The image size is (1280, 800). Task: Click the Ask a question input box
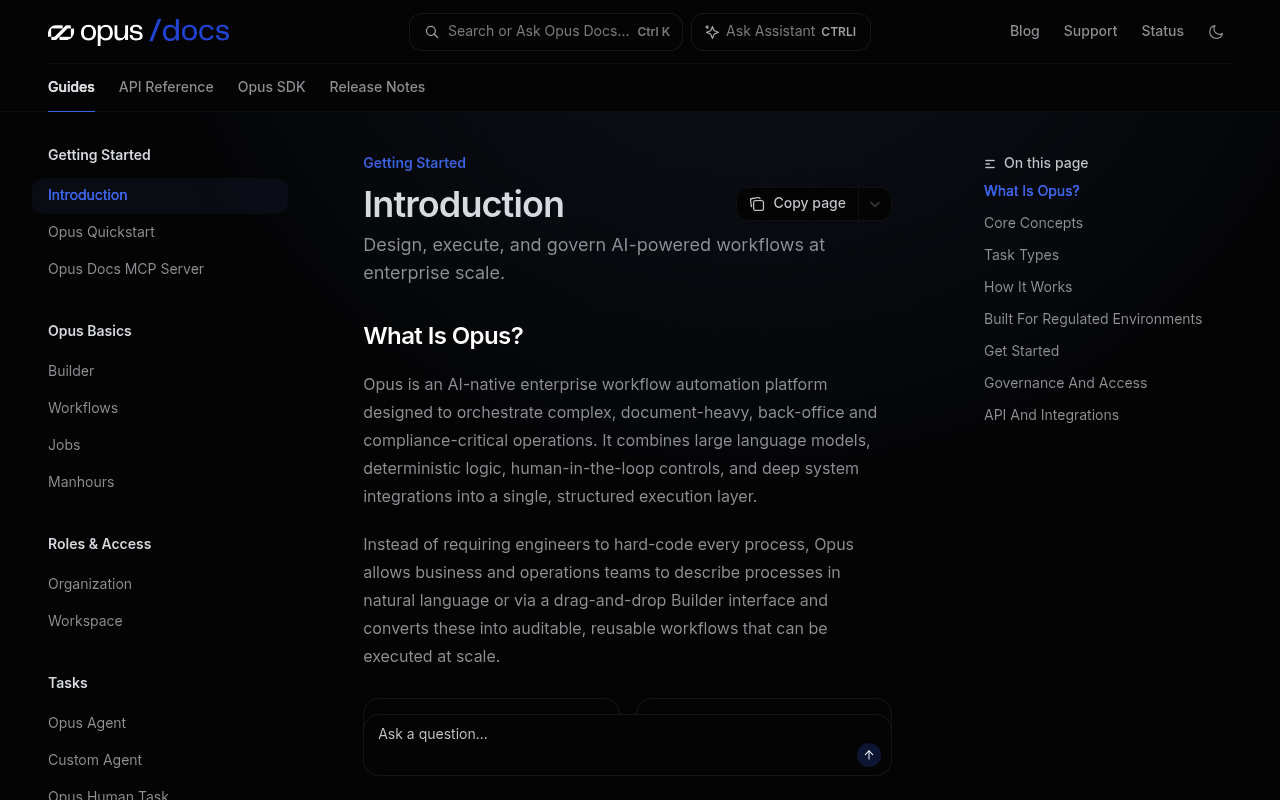(627, 744)
